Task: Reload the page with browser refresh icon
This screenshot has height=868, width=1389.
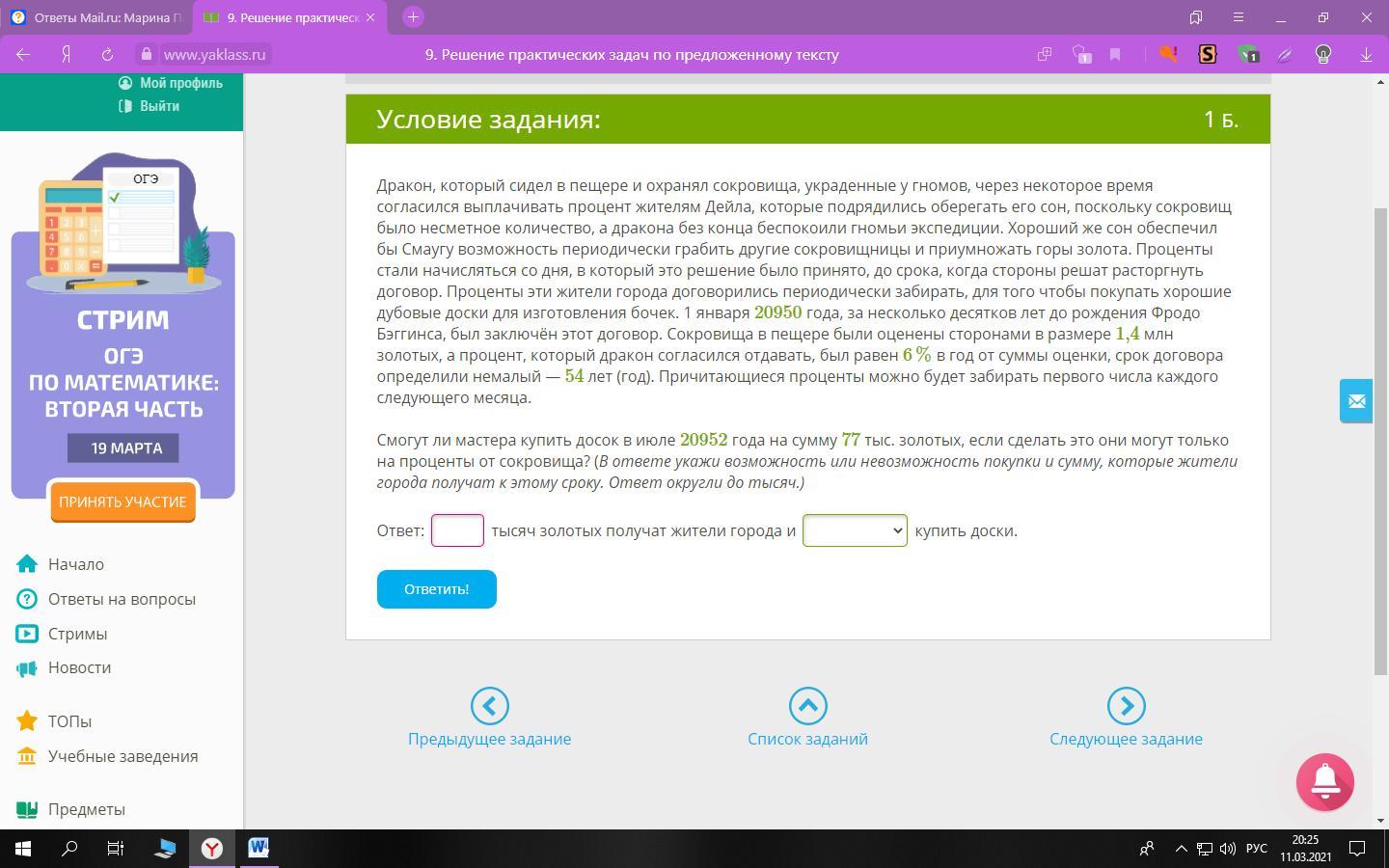Action: pos(107,55)
